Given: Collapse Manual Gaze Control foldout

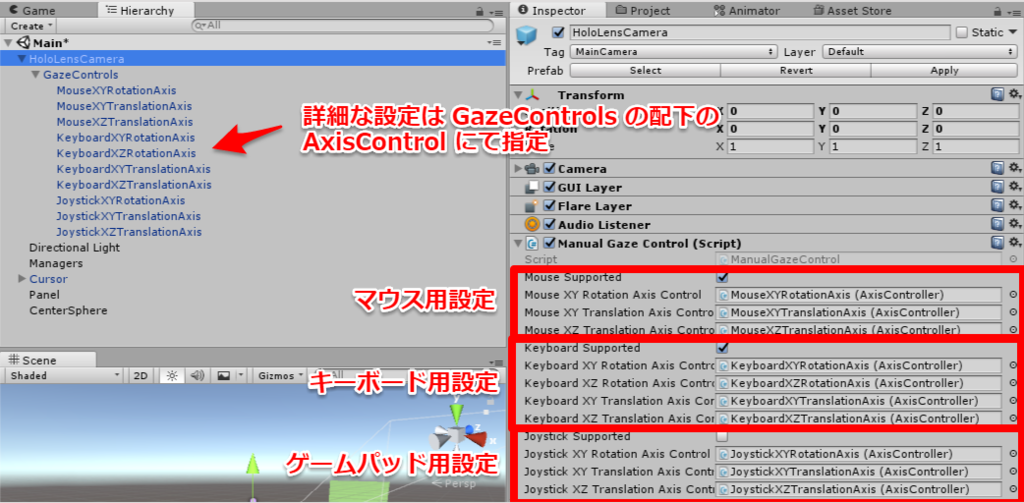Looking at the screenshot, I should [519, 243].
